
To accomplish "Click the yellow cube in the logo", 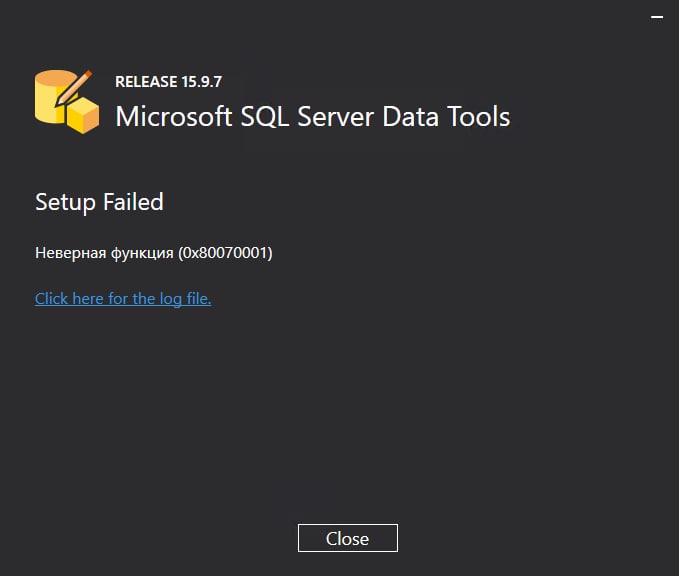I will click(x=83, y=116).
